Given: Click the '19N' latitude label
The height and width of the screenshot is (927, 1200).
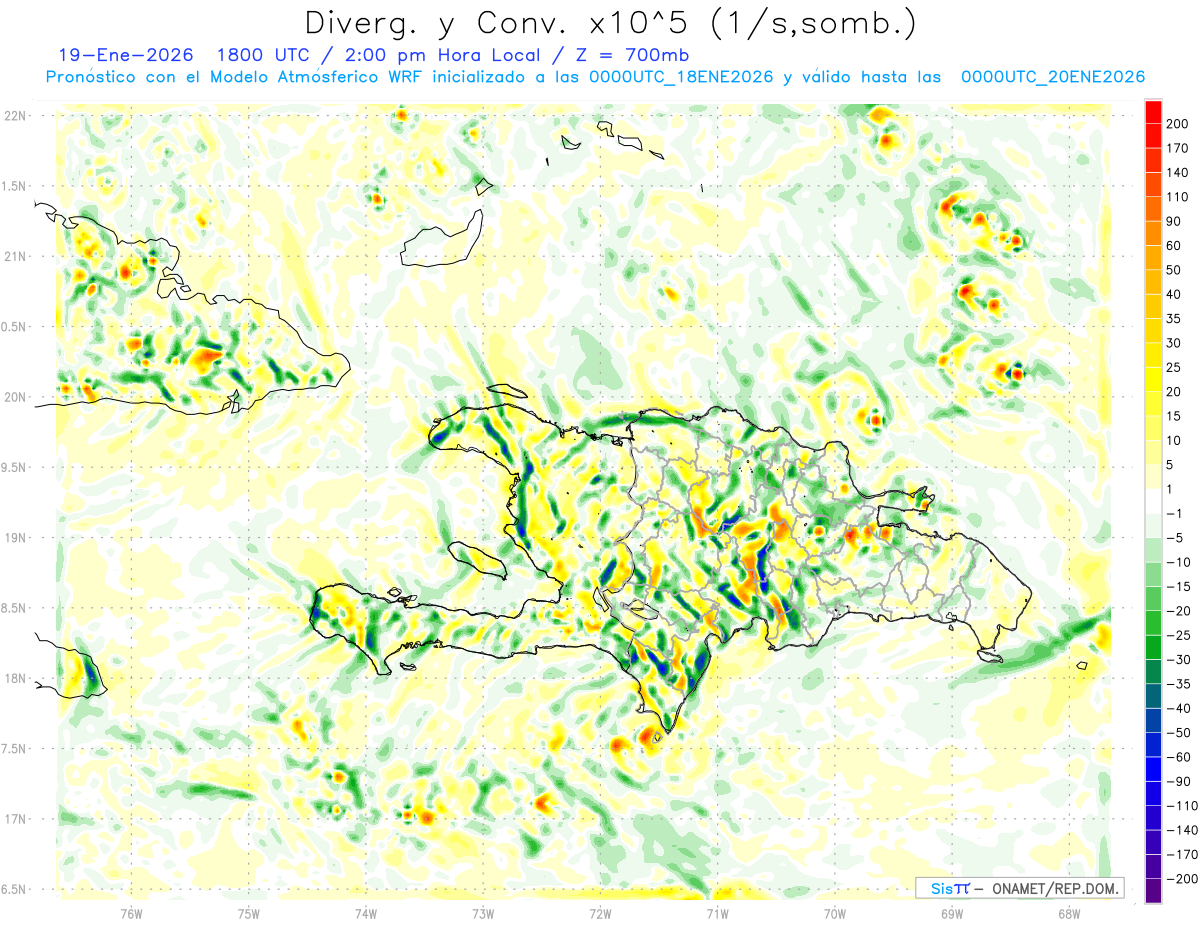Looking at the screenshot, I should point(15,538).
